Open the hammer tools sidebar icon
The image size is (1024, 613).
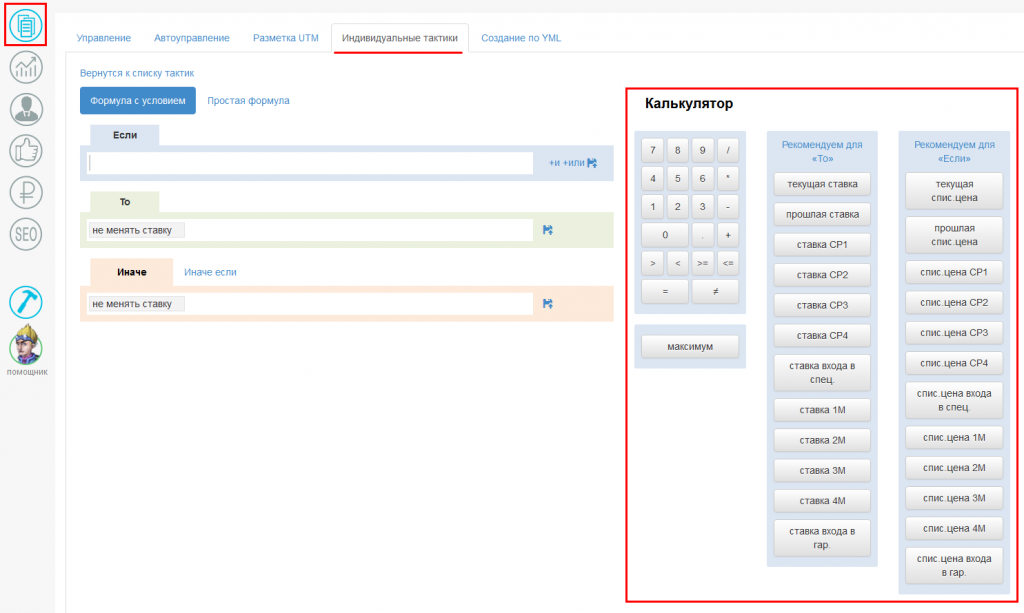pos(25,302)
